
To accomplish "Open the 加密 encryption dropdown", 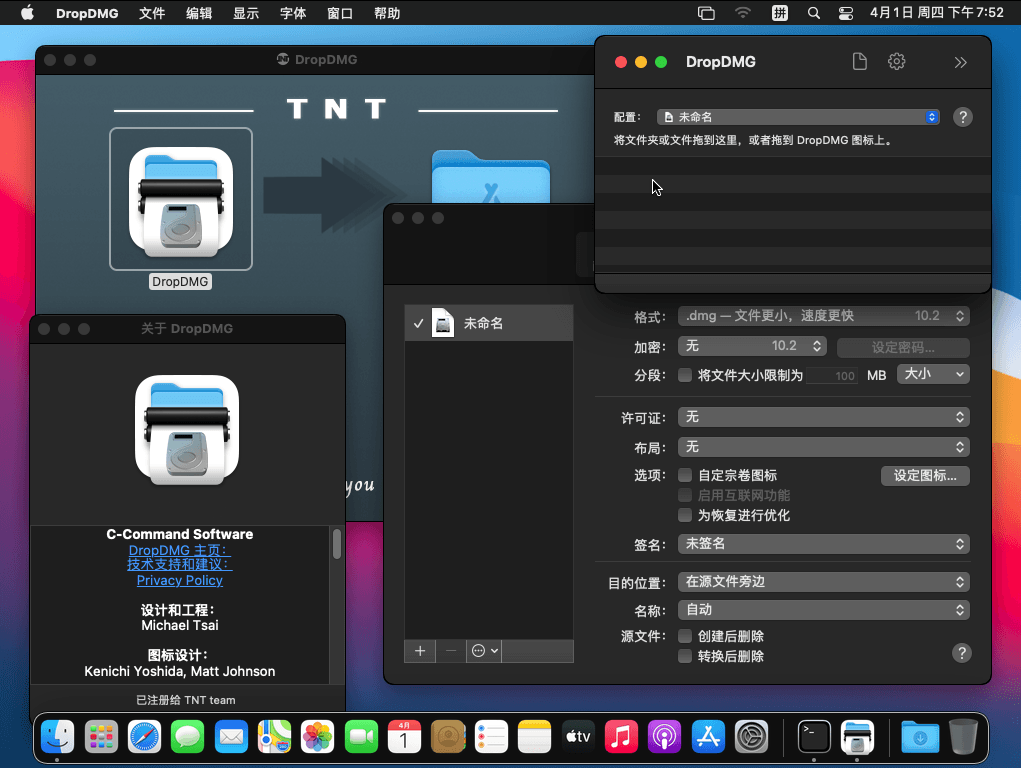I will (x=752, y=346).
